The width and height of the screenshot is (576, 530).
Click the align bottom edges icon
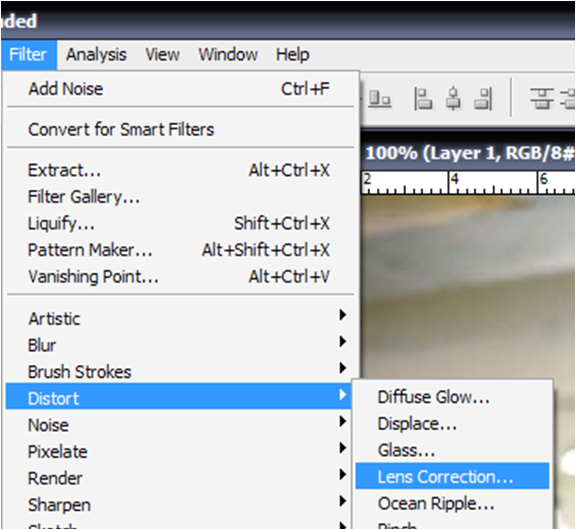click(x=379, y=99)
